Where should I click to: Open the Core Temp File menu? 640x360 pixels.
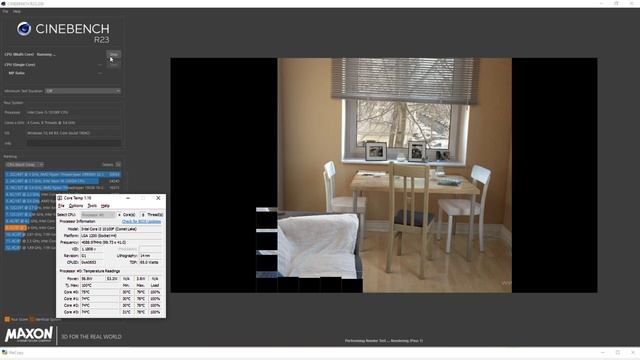(61, 206)
